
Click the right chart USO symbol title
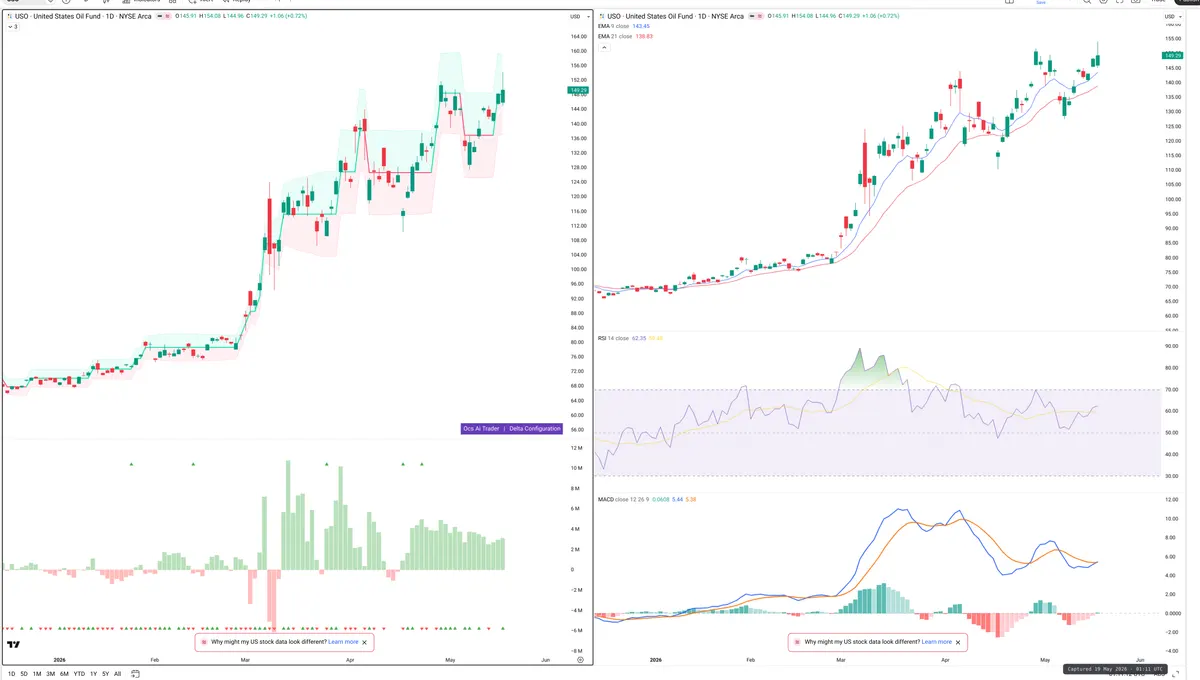[675, 17]
